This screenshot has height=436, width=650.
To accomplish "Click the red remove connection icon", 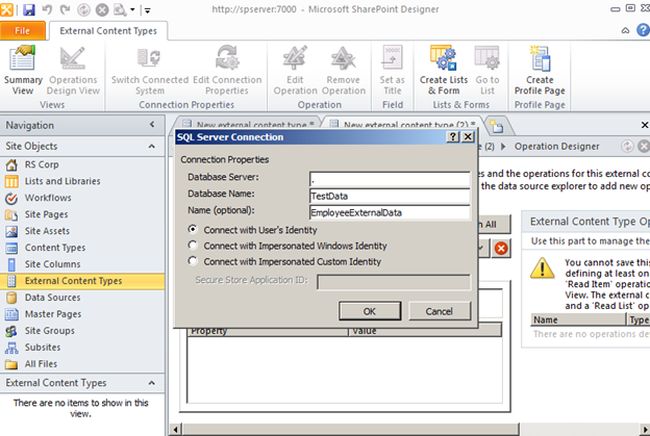I will (501, 248).
